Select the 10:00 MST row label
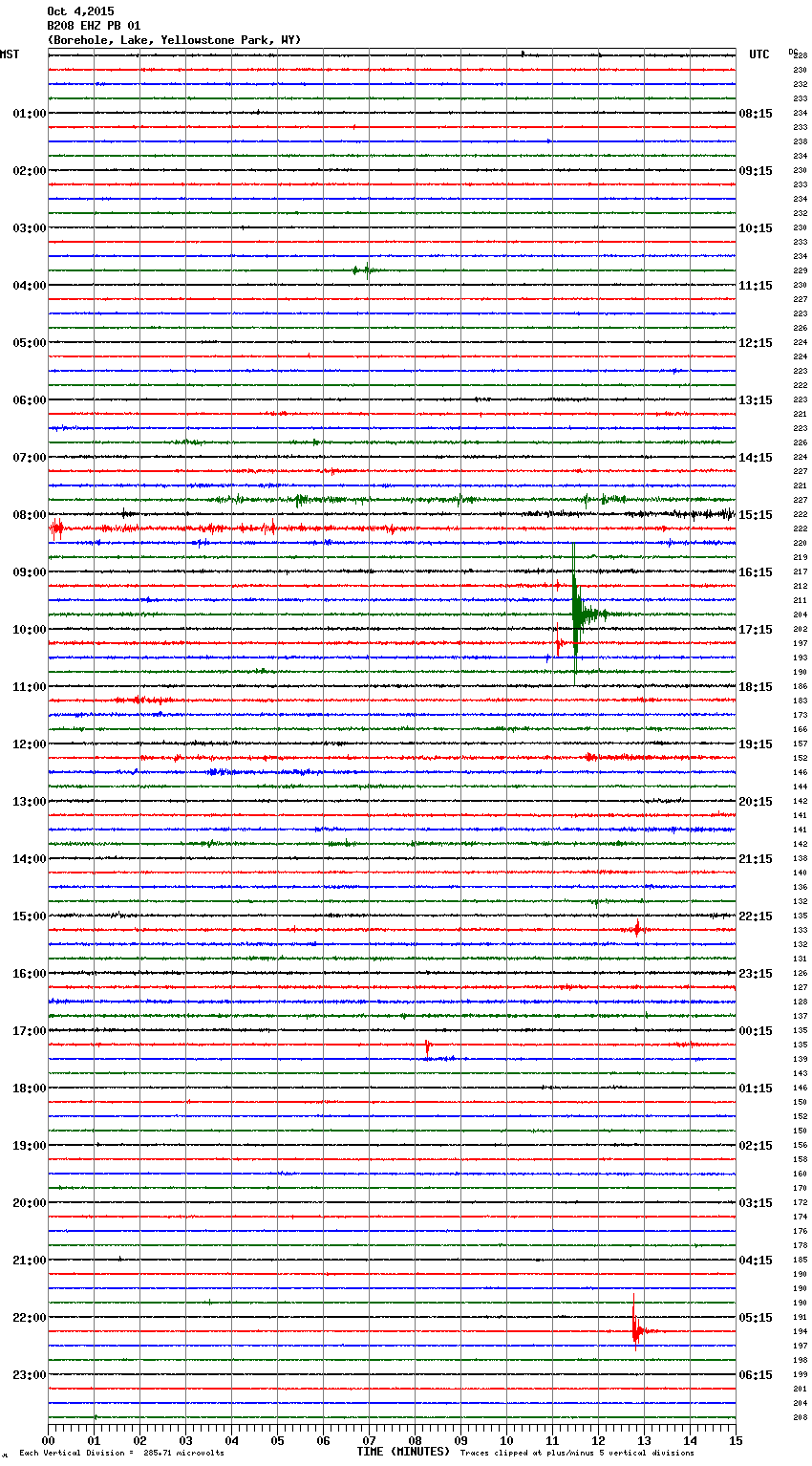 [30, 630]
